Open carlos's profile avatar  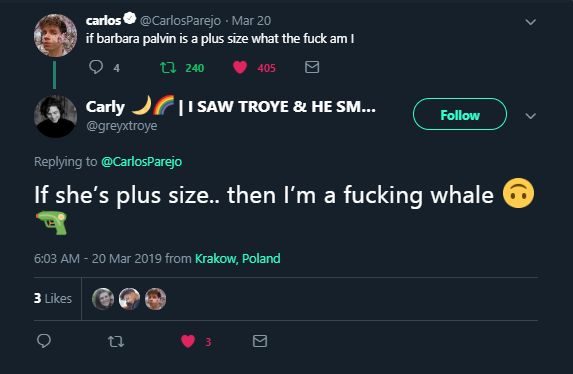coord(56,35)
